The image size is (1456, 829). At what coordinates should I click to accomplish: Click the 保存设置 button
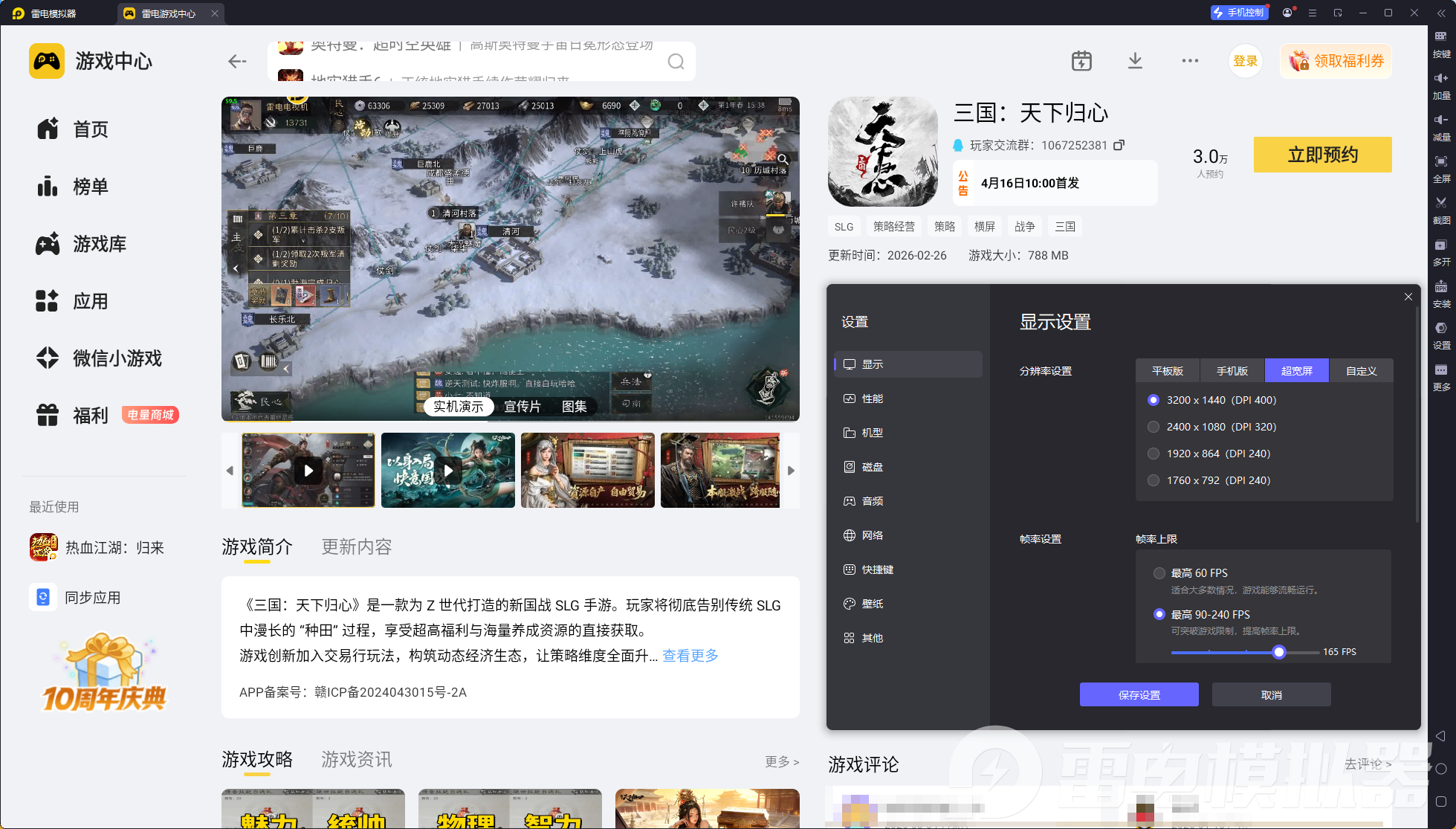(x=1139, y=695)
